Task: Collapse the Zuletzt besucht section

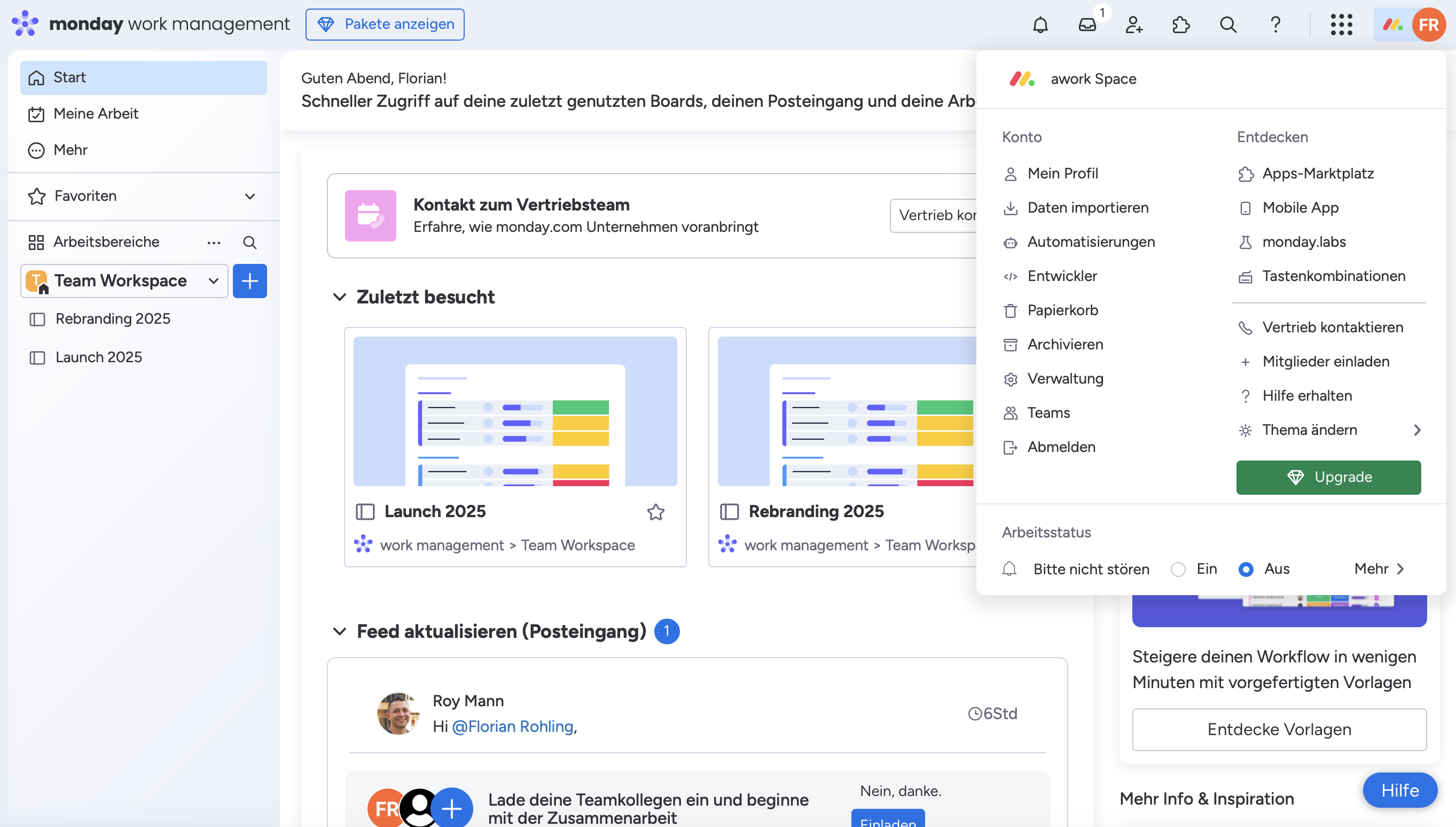Action: [340, 297]
